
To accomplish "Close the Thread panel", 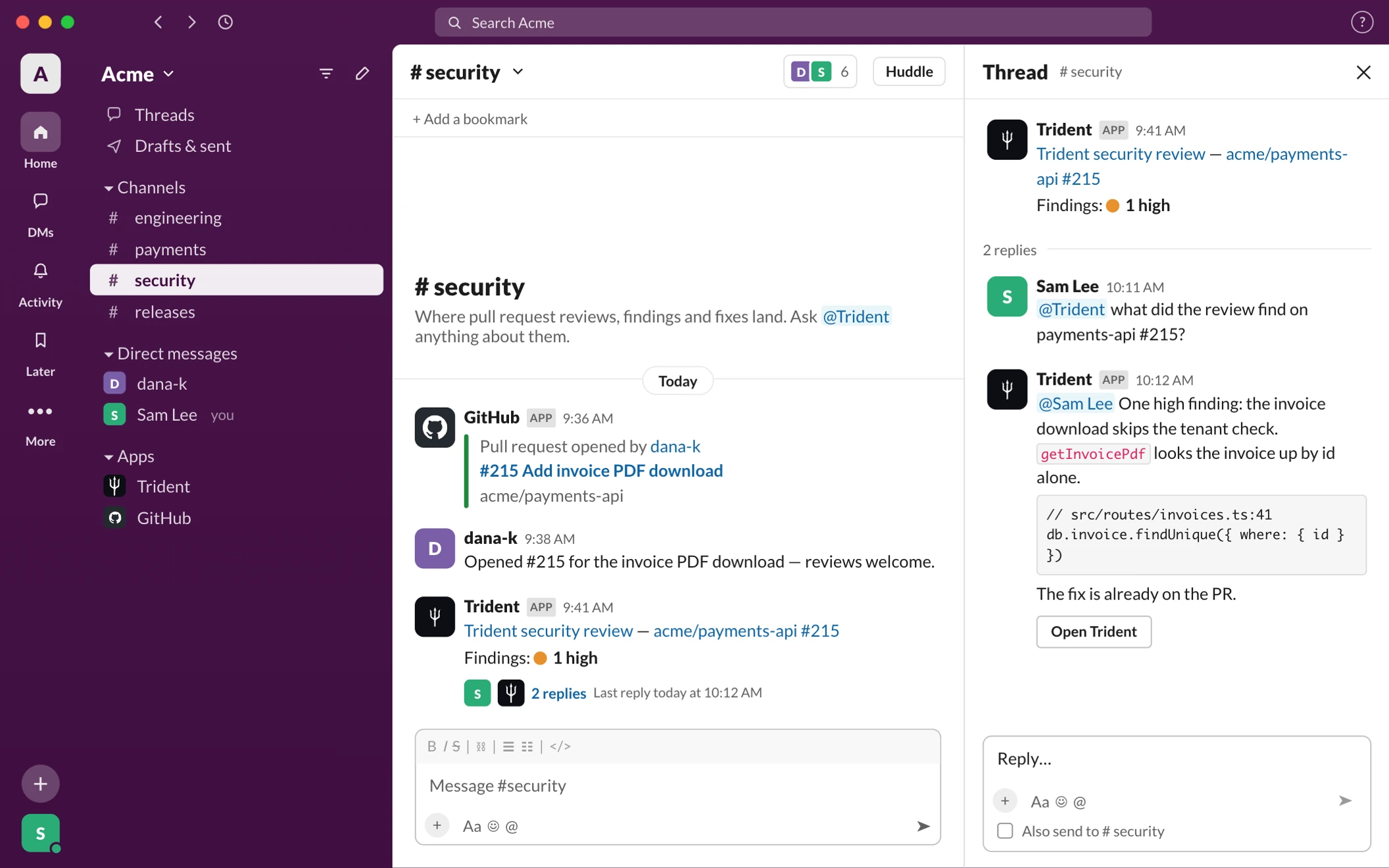I will click(1363, 72).
